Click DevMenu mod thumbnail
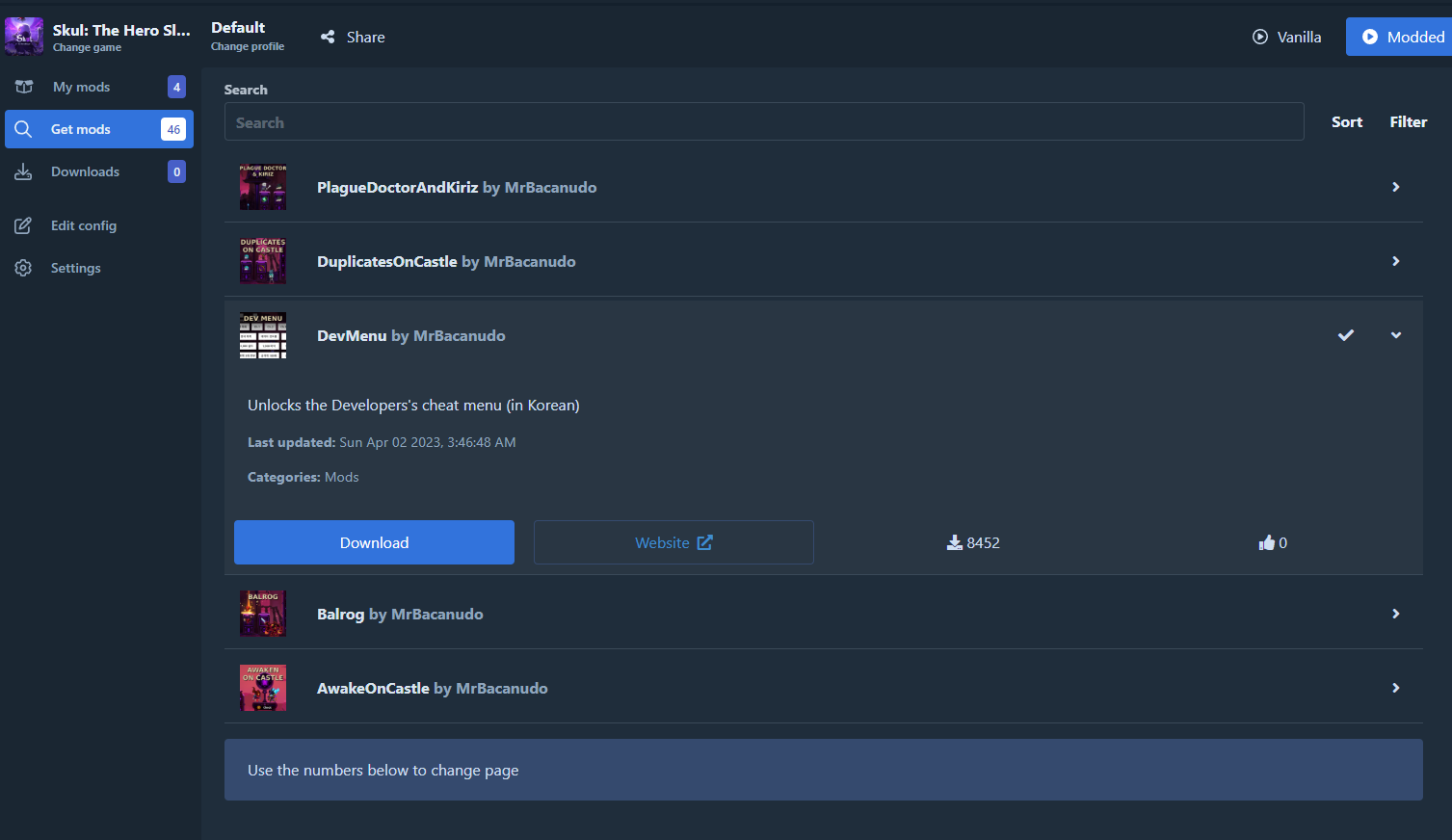This screenshot has height=840, width=1452. [263, 335]
